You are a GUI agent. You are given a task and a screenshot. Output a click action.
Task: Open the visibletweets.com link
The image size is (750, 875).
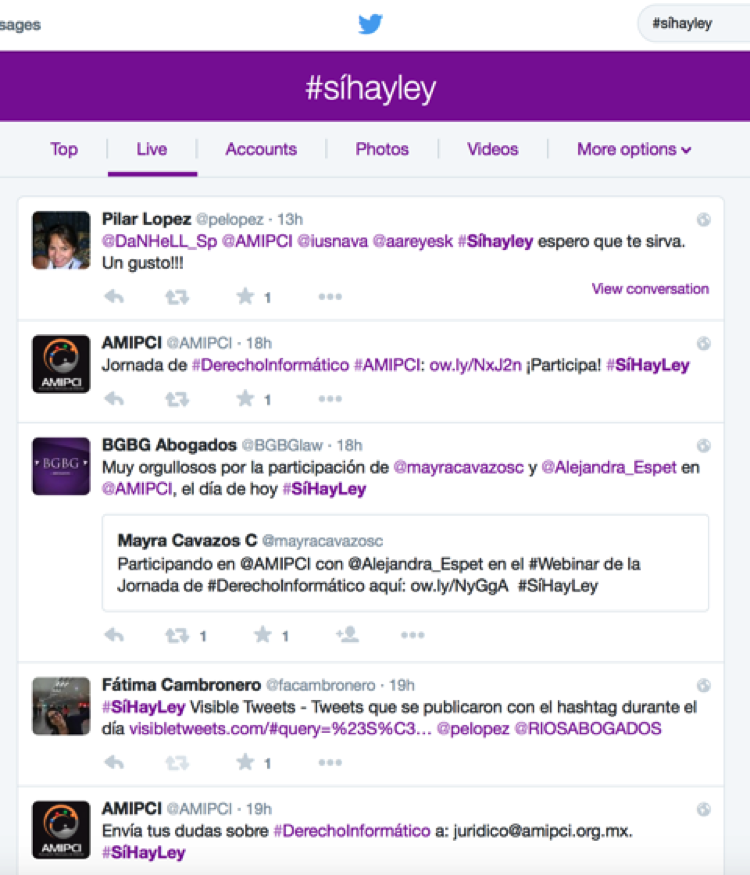tap(280, 729)
